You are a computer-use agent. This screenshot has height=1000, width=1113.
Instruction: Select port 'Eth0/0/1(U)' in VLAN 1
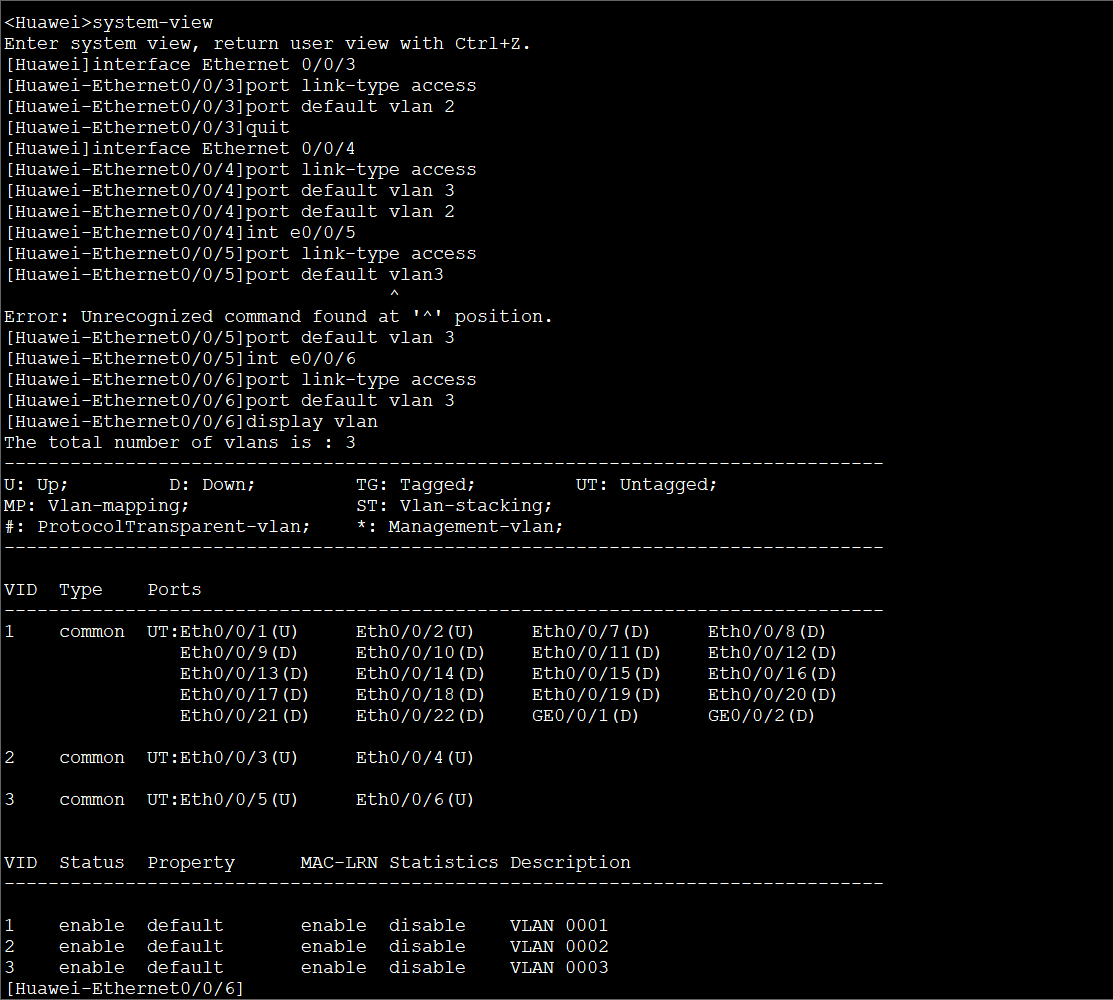coord(239,632)
